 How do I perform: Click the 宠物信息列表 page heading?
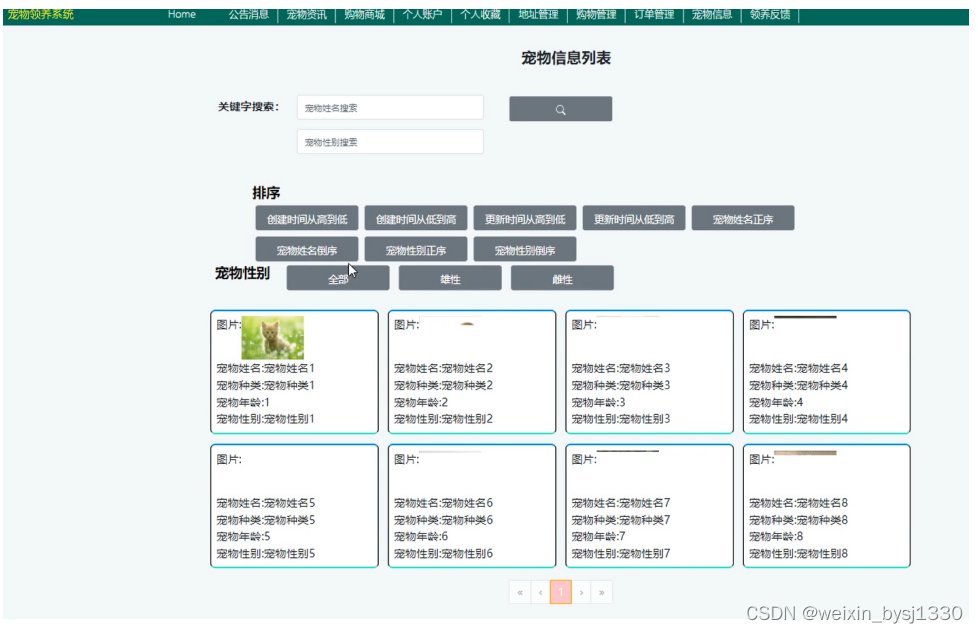point(566,58)
